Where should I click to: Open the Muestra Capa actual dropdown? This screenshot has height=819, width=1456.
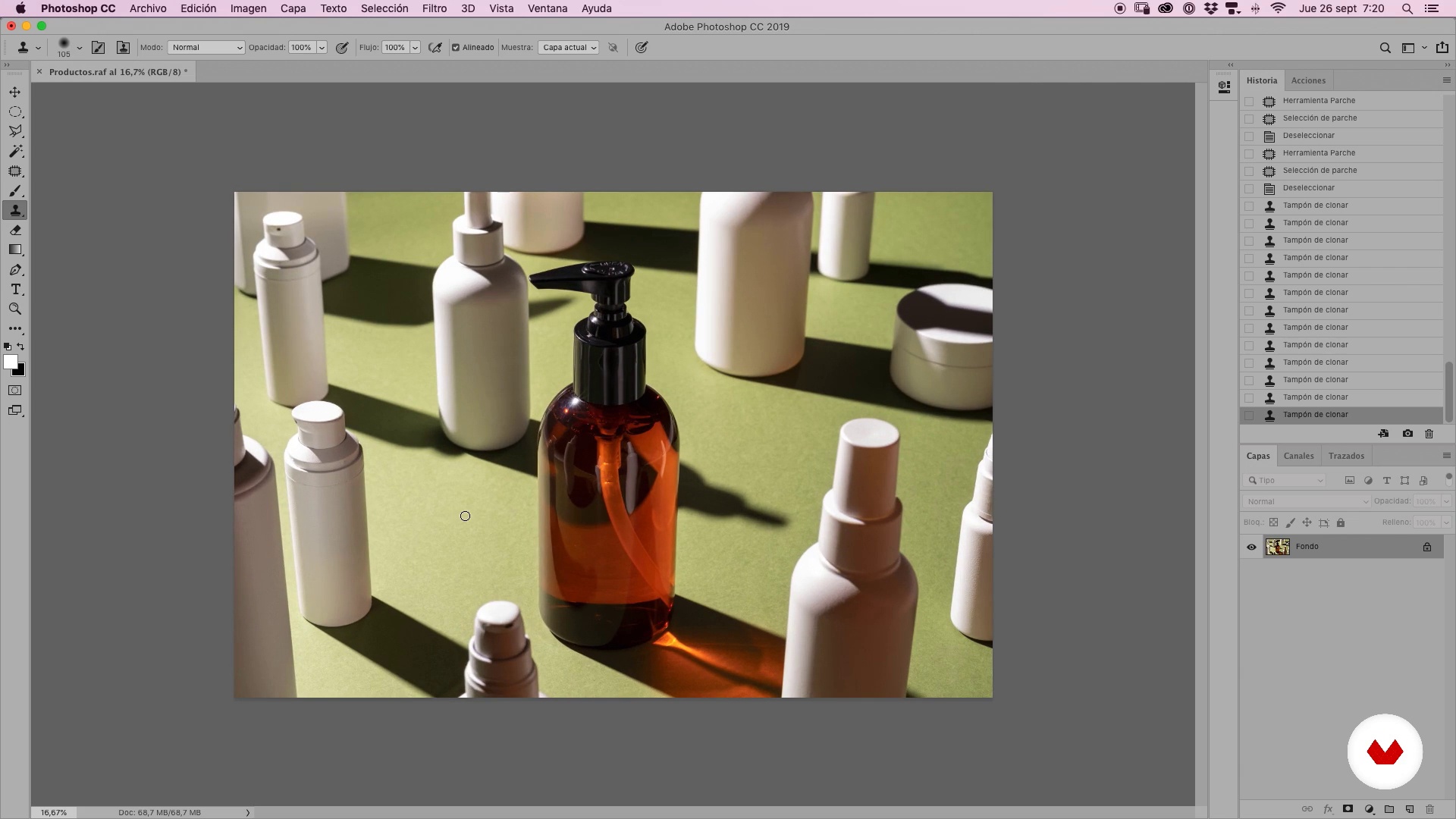pyautogui.click(x=569, y=47)
